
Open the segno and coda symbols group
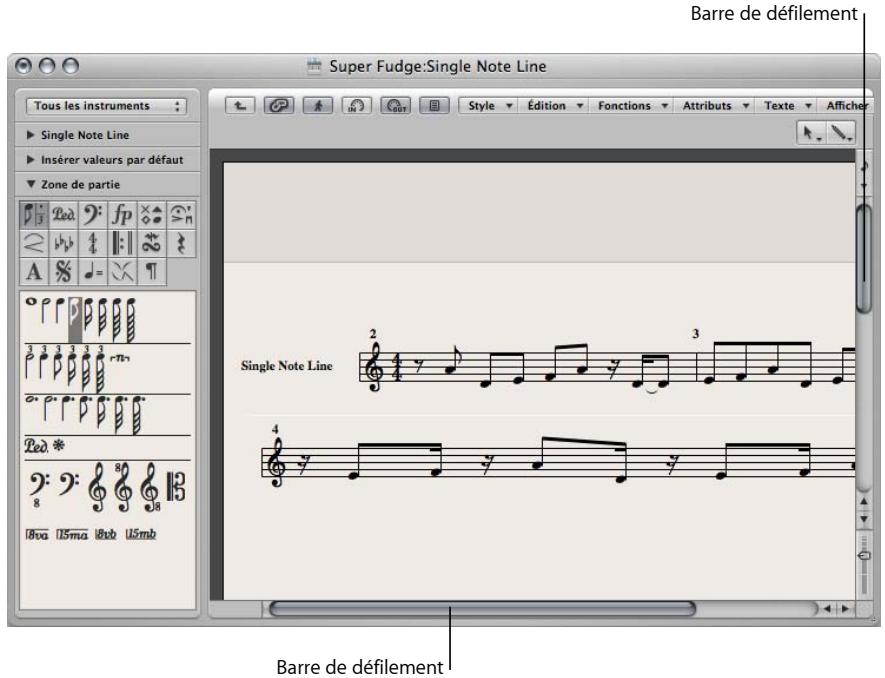[x=63, y=272]
